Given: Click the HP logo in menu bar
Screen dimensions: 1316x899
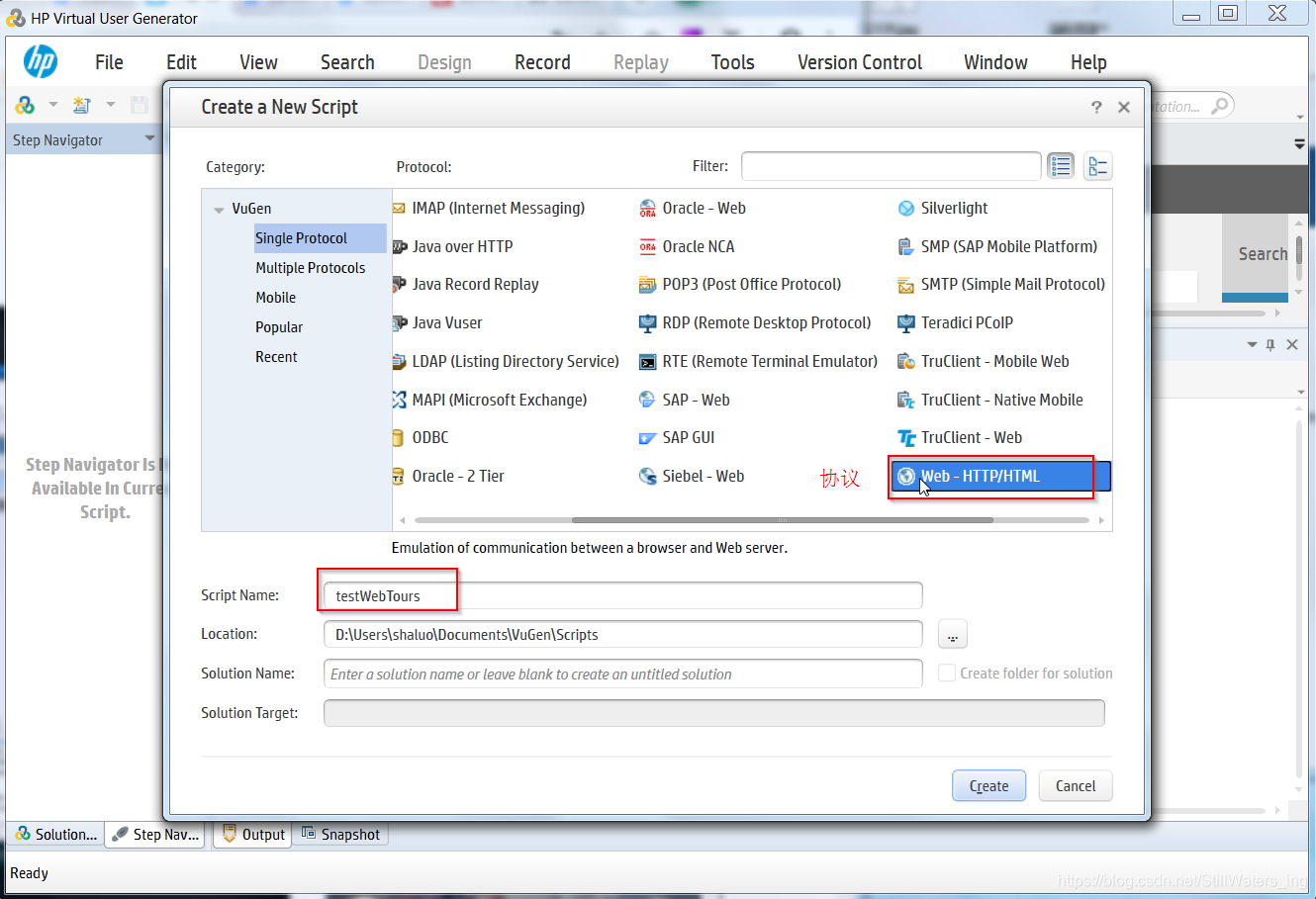Looking at the screenshot, I should tap(41, 61).
